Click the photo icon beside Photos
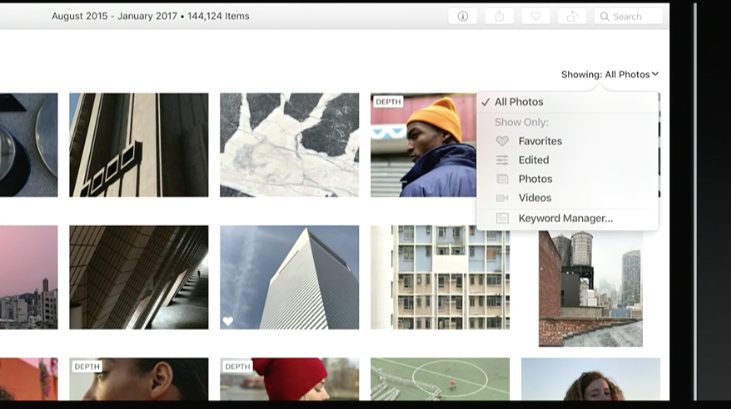This screenshot has width=731, height=409. pyautogui.click(x=502, y=179)
